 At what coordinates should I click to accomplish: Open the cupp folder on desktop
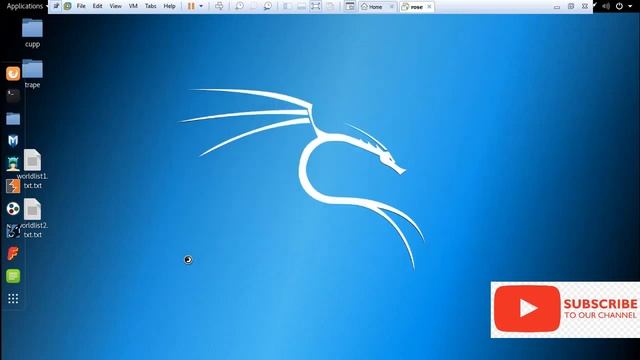[x=32, y=33]
